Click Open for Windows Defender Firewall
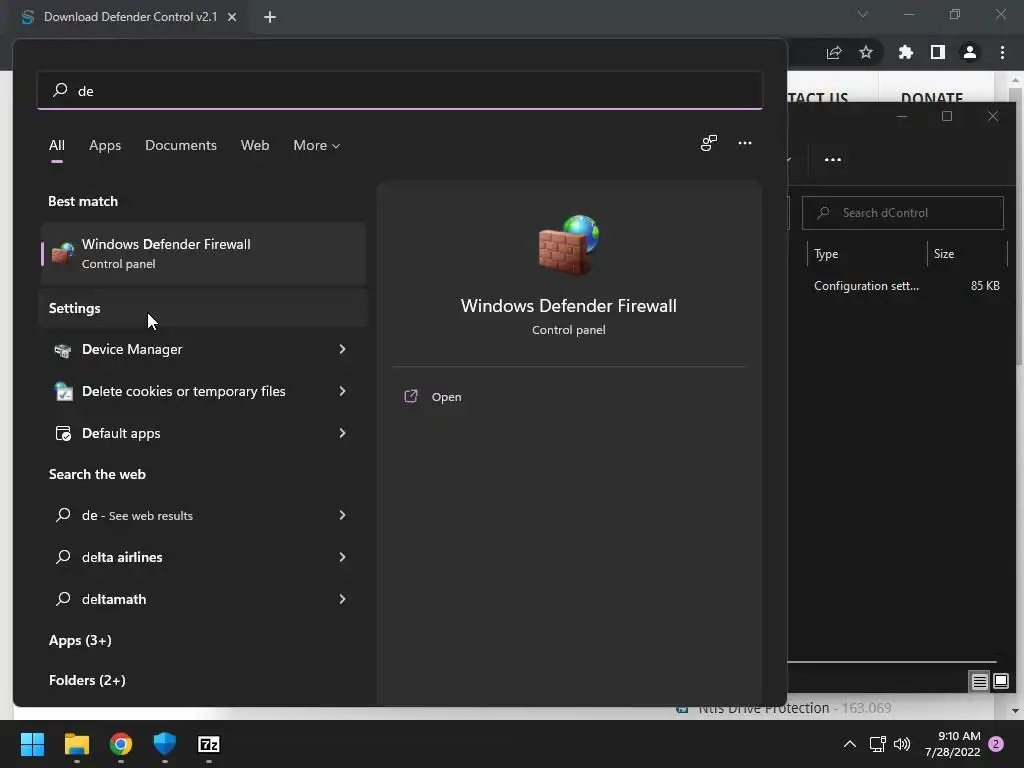 coord(446,396)
